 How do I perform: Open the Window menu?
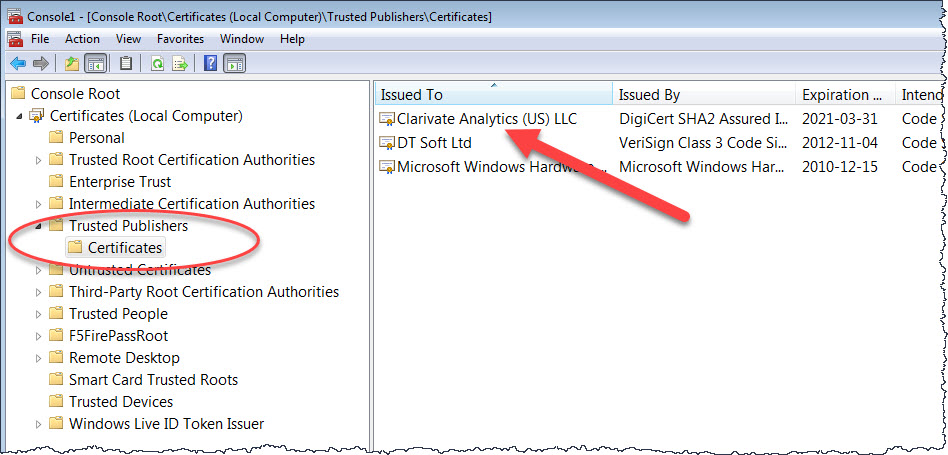(242, 39)
